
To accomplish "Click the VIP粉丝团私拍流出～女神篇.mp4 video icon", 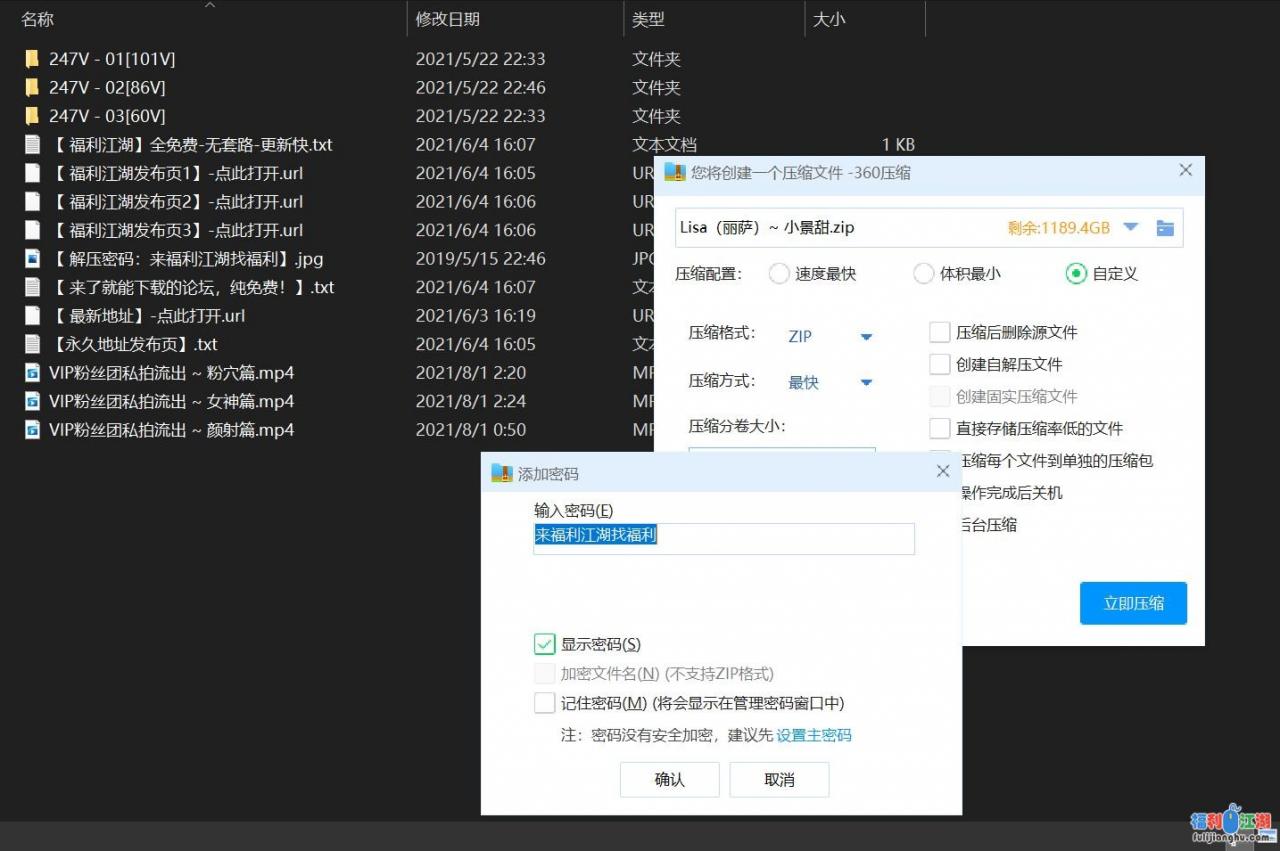I will tap(33, 401).
